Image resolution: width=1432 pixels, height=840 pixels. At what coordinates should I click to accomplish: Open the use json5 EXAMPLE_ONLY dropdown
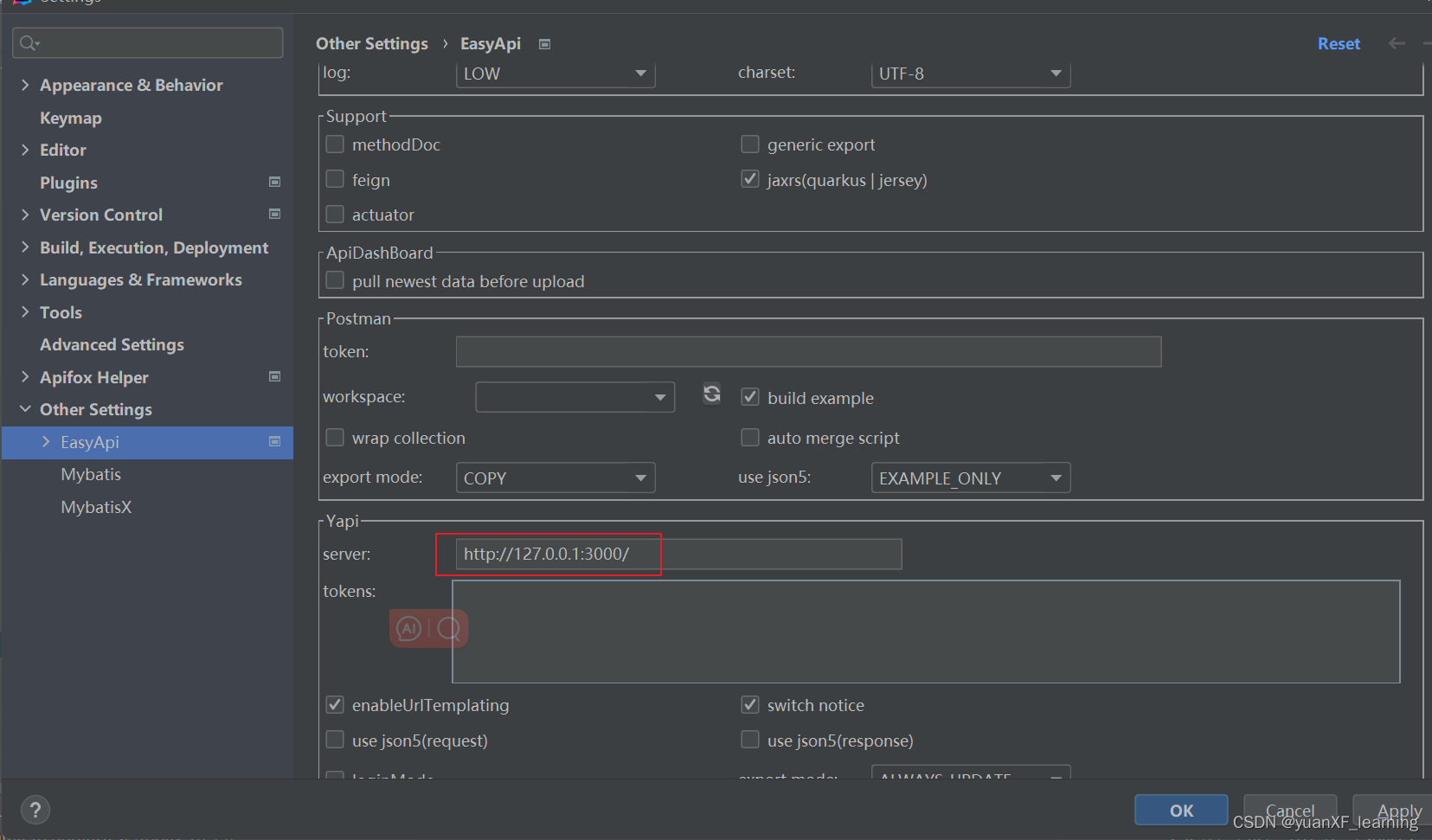[x=971, y=478]
